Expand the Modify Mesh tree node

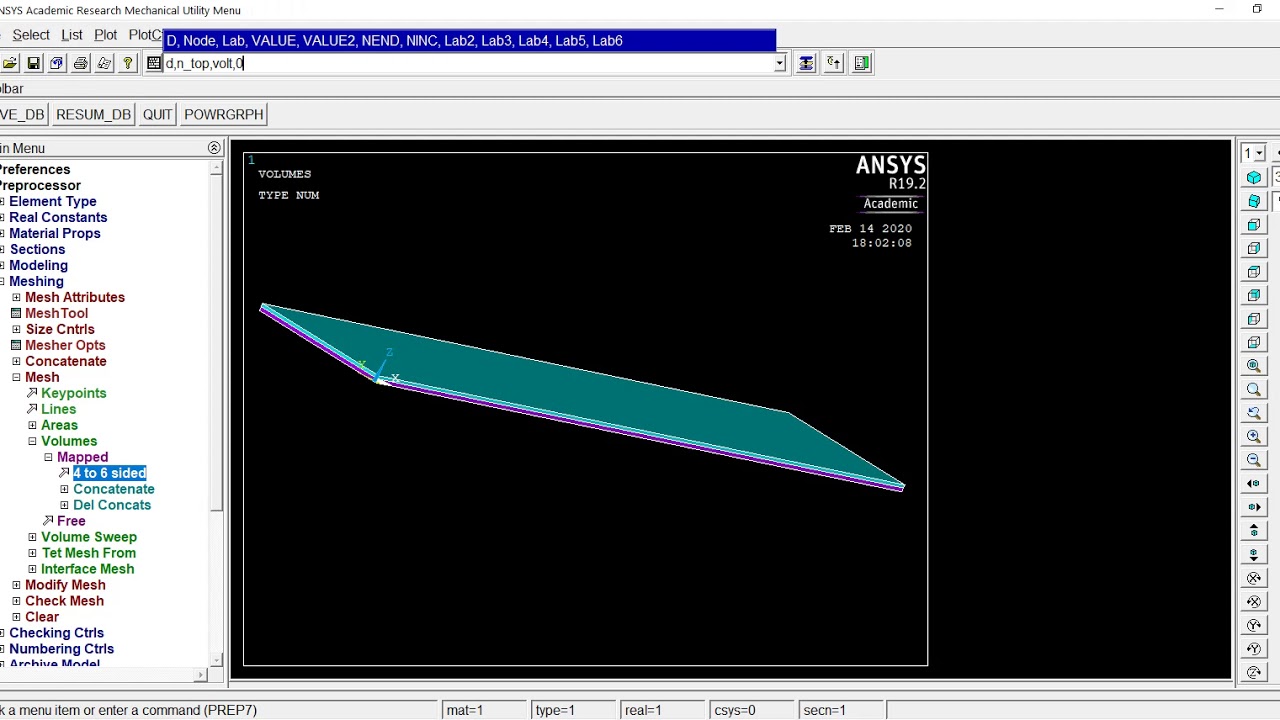(16, 585)
